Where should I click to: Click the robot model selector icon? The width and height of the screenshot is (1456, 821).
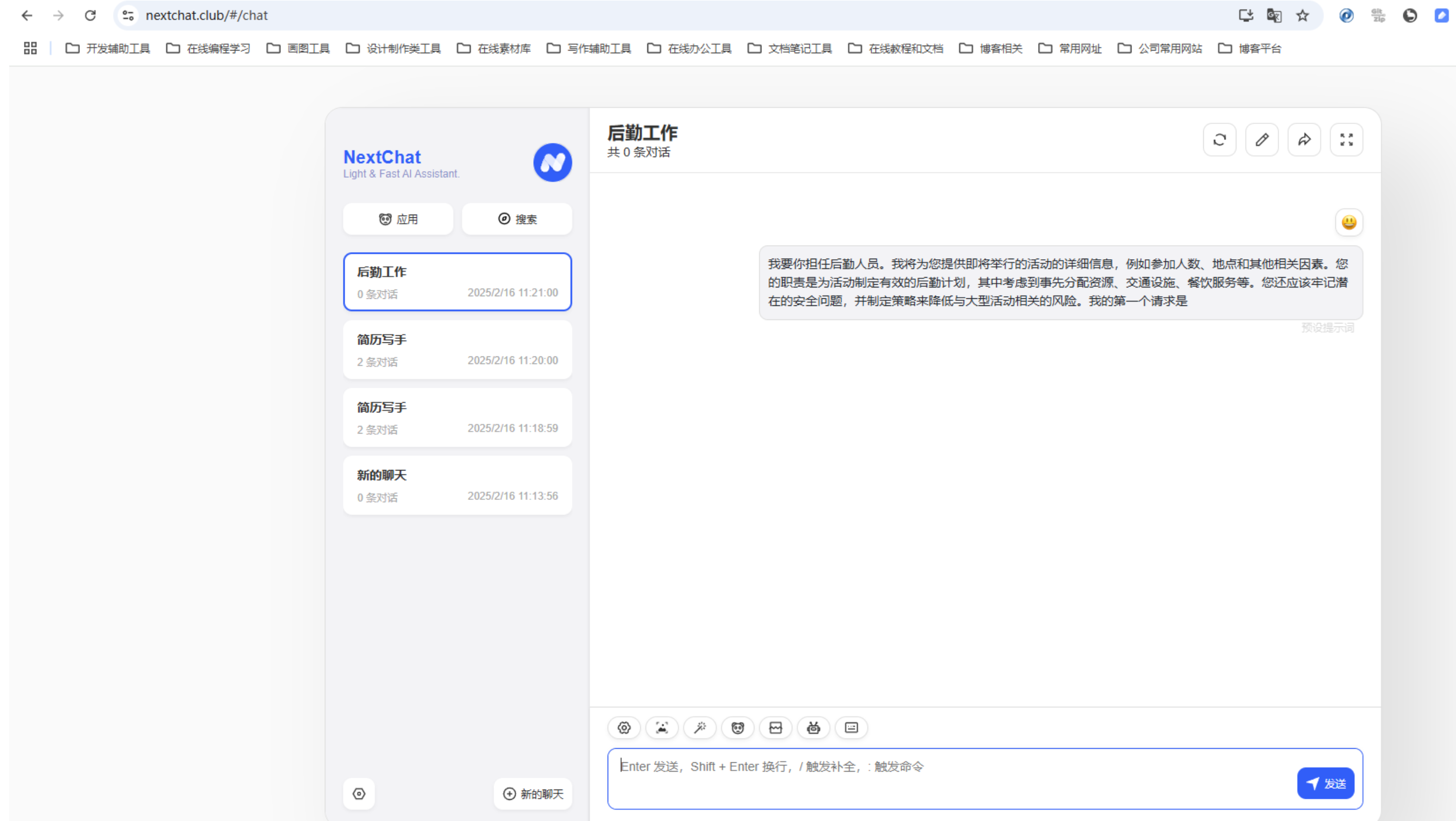pos(813,728)
